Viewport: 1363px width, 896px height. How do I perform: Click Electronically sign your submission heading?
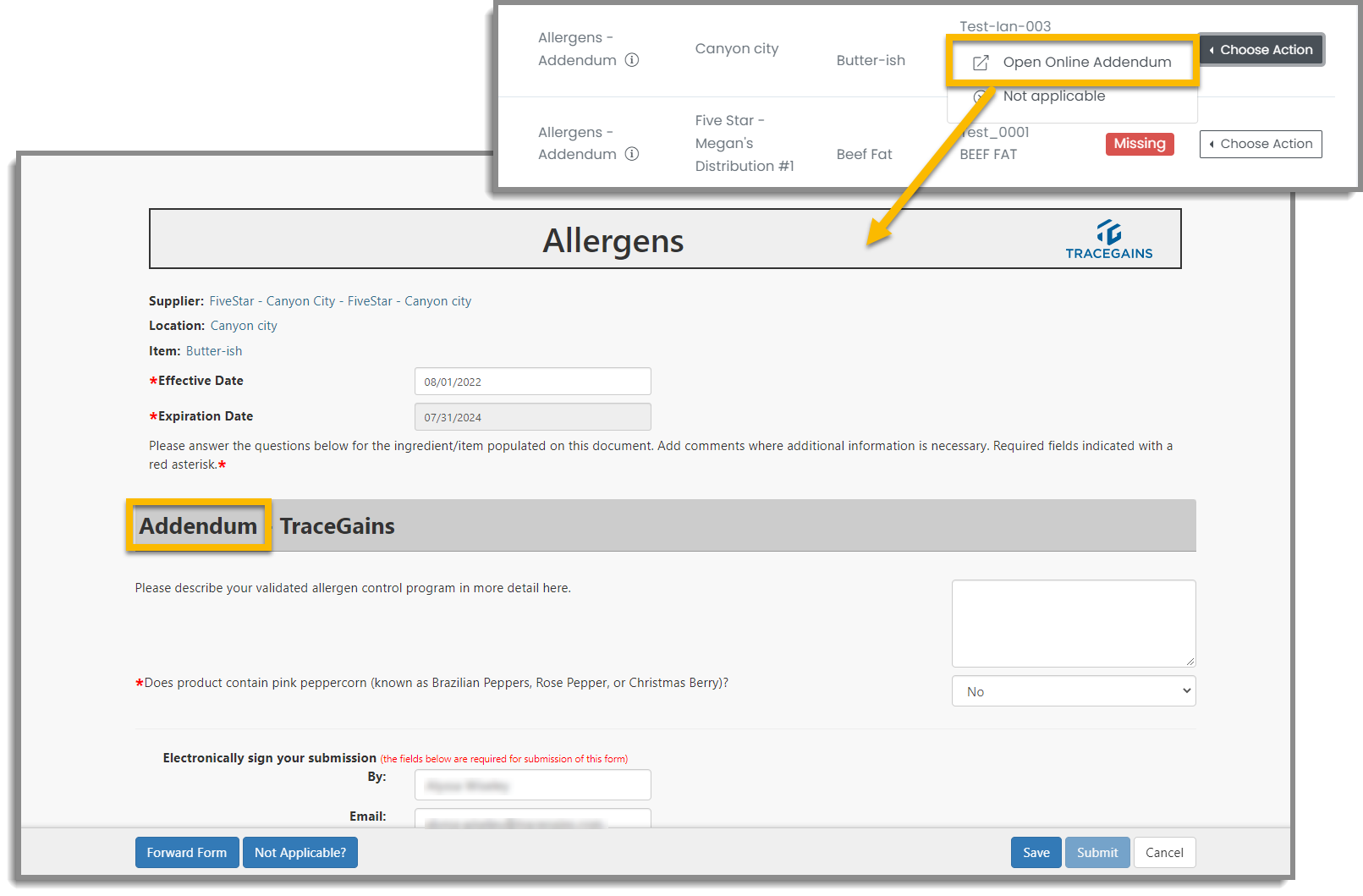tap(269, 758)
